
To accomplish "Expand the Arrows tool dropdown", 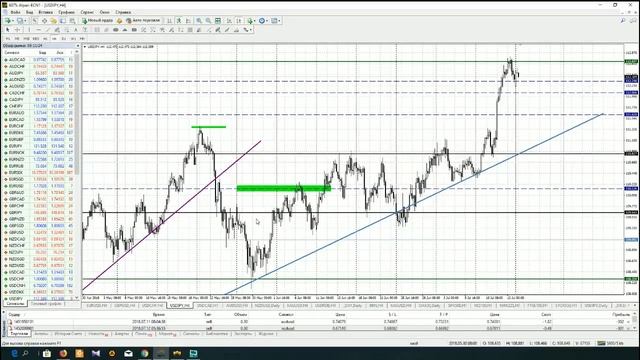I will 251,30.
